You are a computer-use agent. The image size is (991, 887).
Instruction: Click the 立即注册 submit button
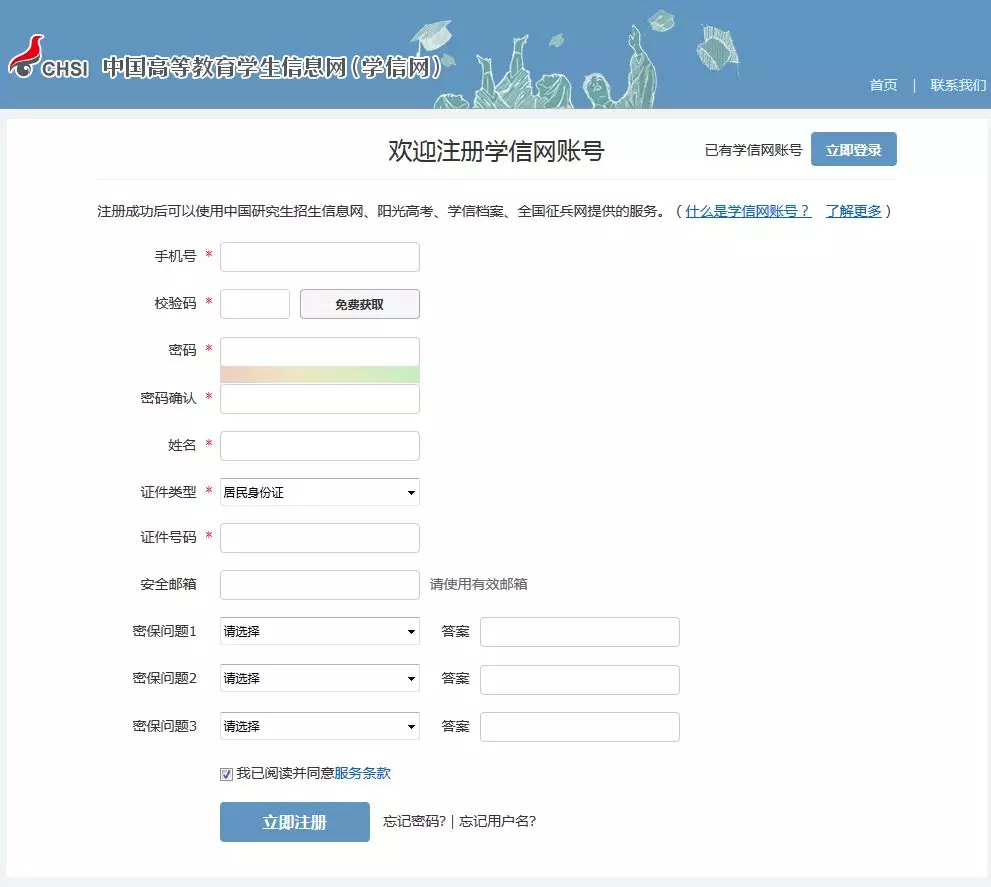(295, 822)
